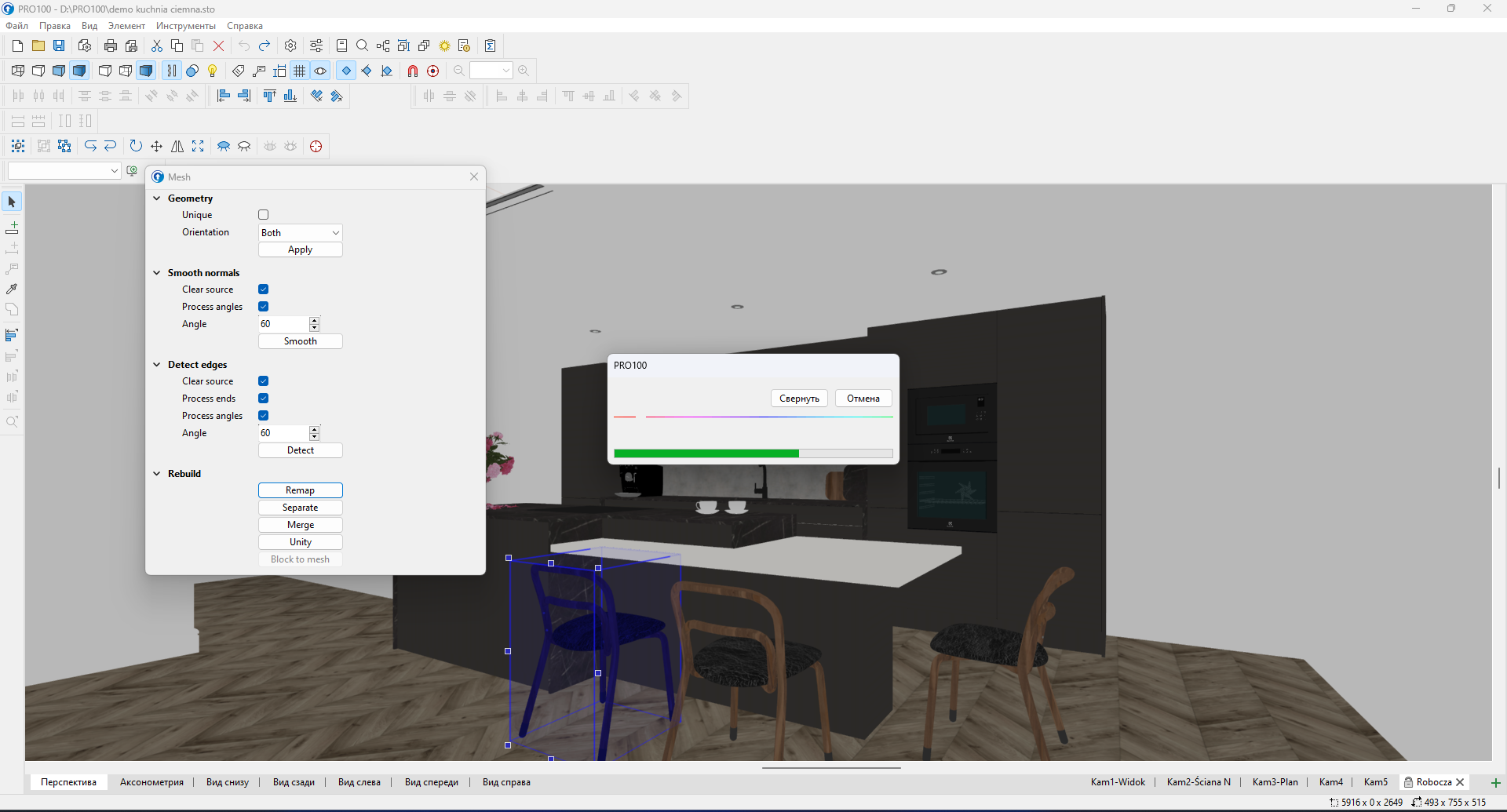Open the Orientation dropdown set to Both
Screen dimensions: 1507x812
coord(300,233)
